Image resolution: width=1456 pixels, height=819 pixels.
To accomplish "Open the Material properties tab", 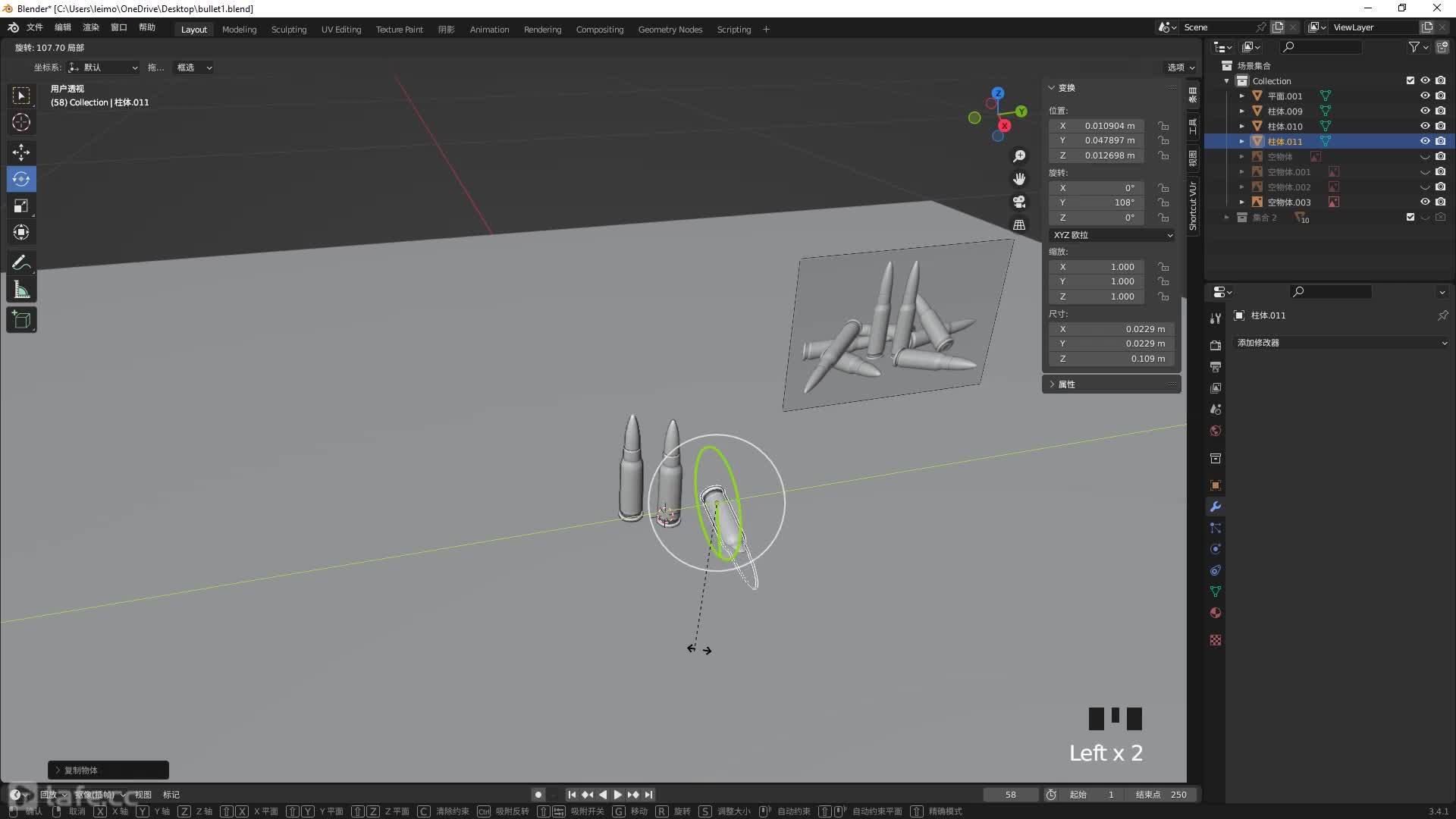I will [x=1216, y=613].
